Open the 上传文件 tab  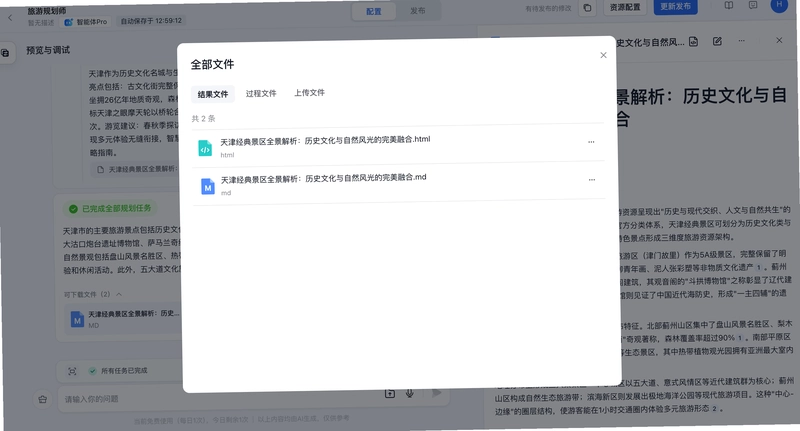tap(309, 93)
